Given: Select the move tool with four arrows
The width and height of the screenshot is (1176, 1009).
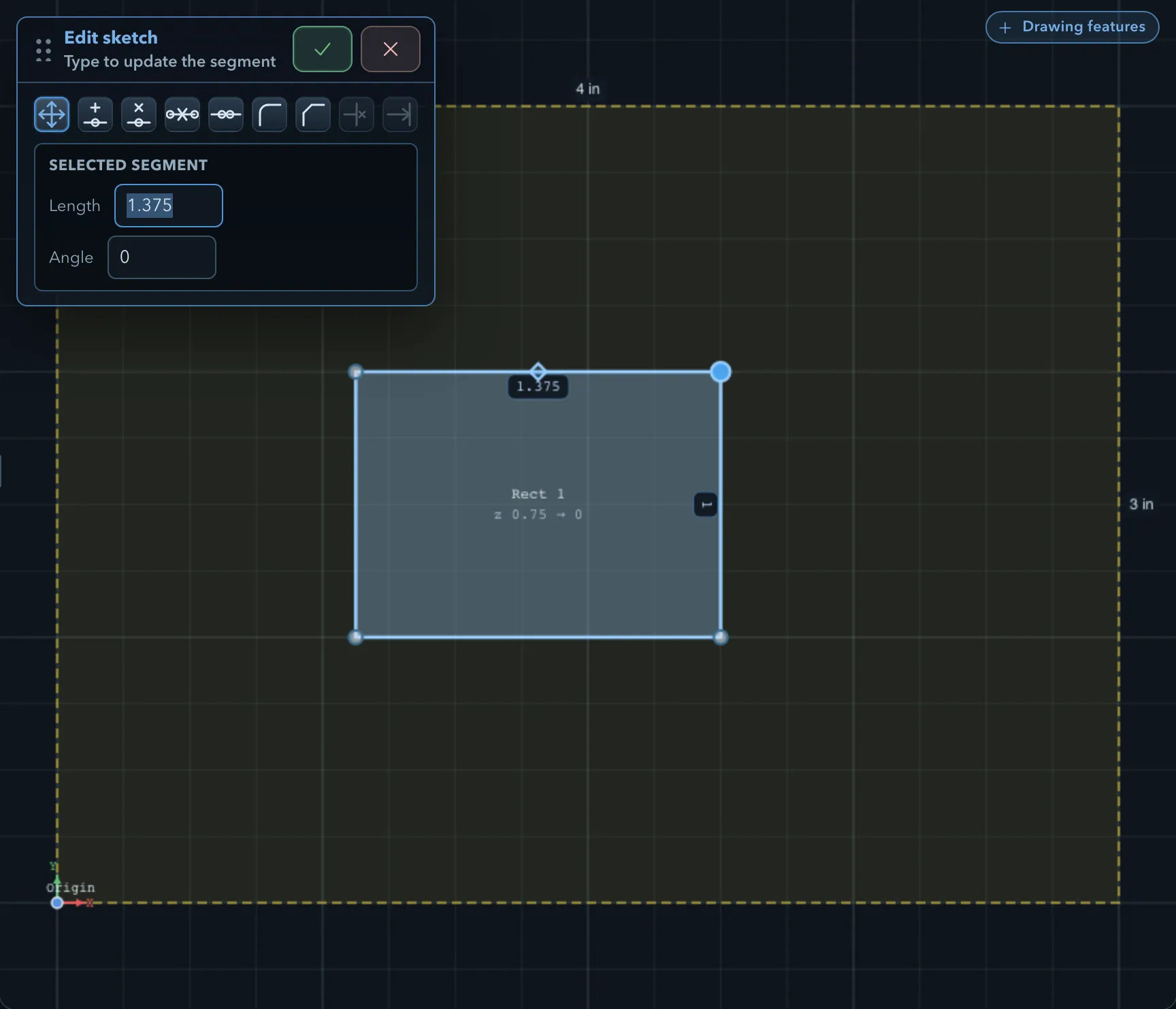Looking at the screenshot, I should coord(52,114).
